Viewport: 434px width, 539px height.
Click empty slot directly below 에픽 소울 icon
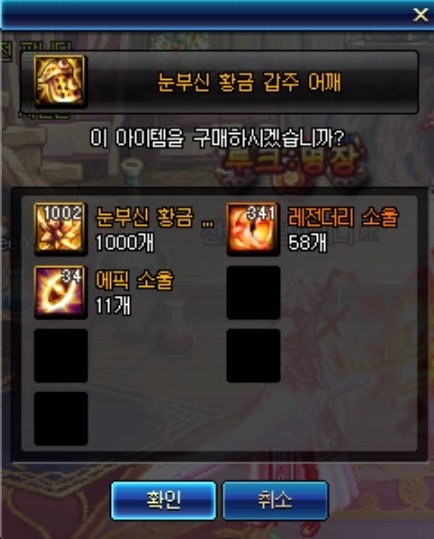click(61, 355)
